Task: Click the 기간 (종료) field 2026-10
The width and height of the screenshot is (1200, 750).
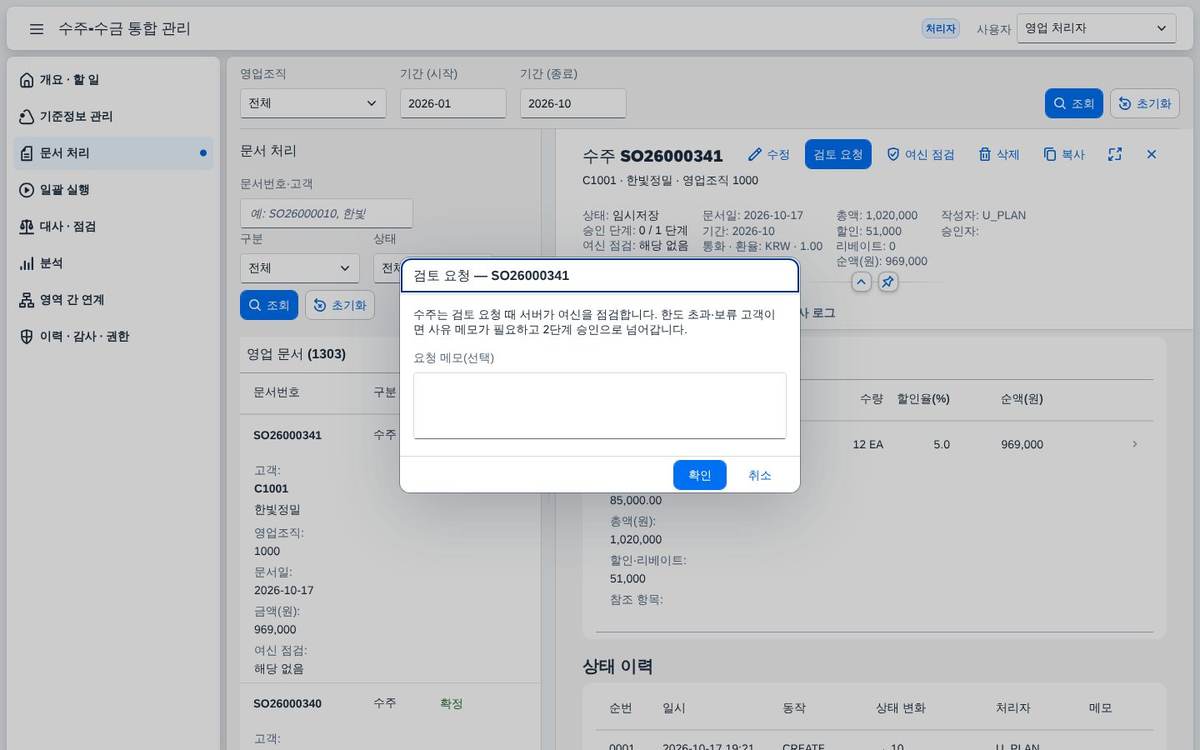Action: pyautogui.click(x=573, y=103)
